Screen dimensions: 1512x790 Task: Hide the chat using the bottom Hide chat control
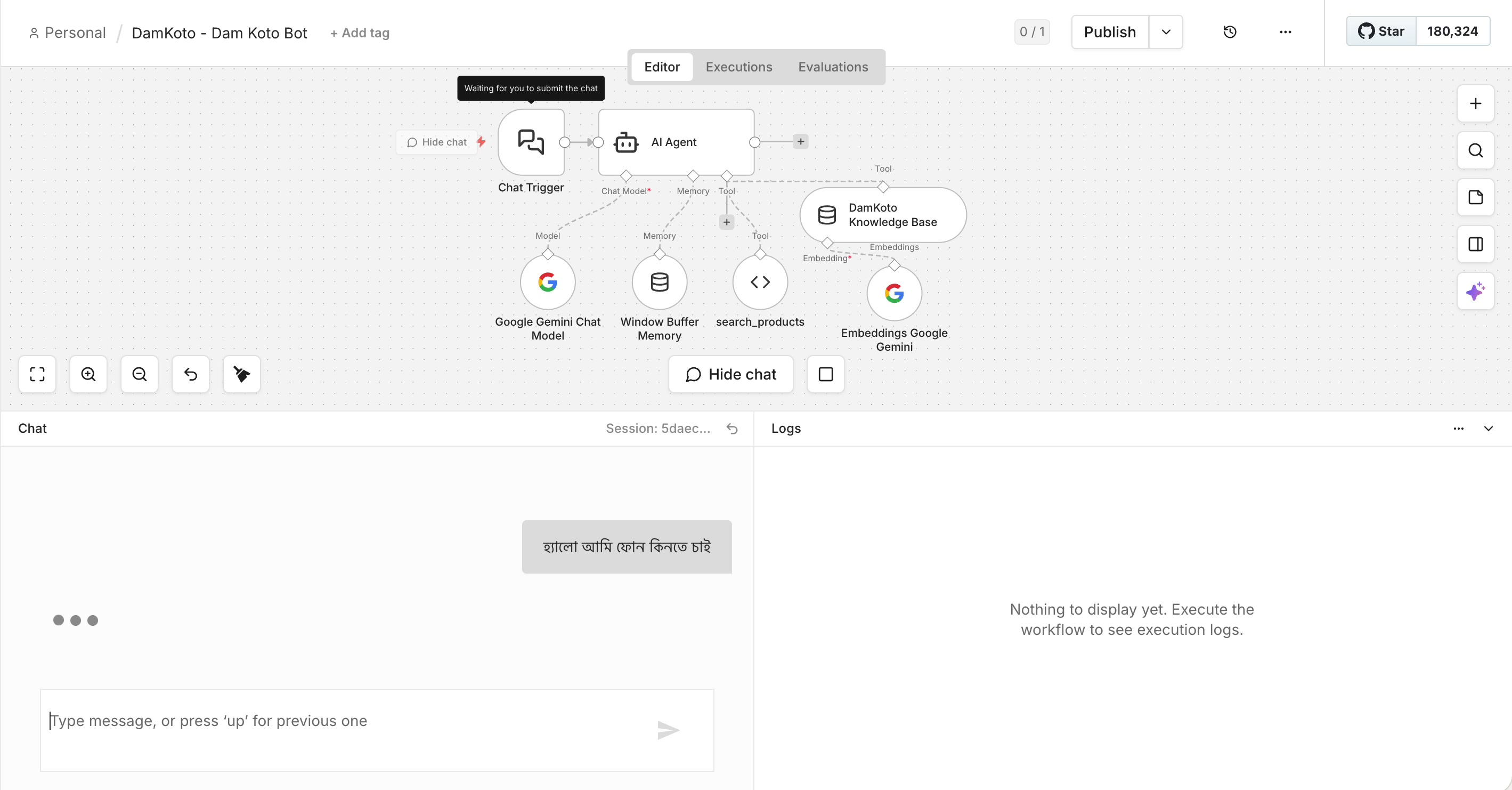pos(730,374)
